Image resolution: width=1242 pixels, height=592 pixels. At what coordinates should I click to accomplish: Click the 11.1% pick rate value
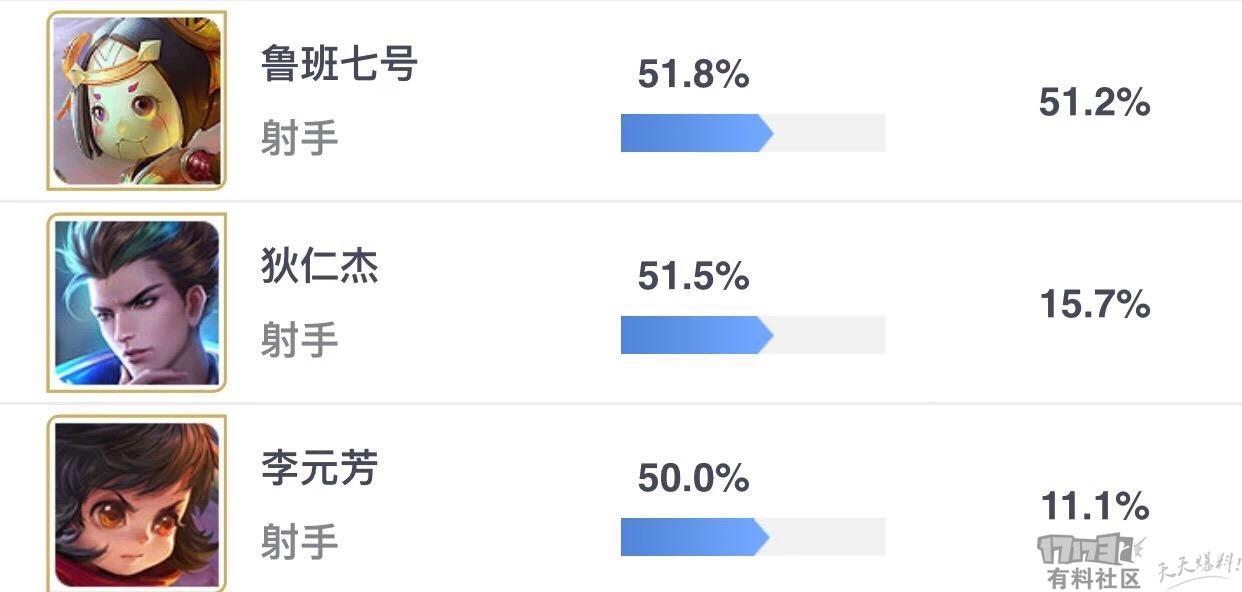[1094, 507]
